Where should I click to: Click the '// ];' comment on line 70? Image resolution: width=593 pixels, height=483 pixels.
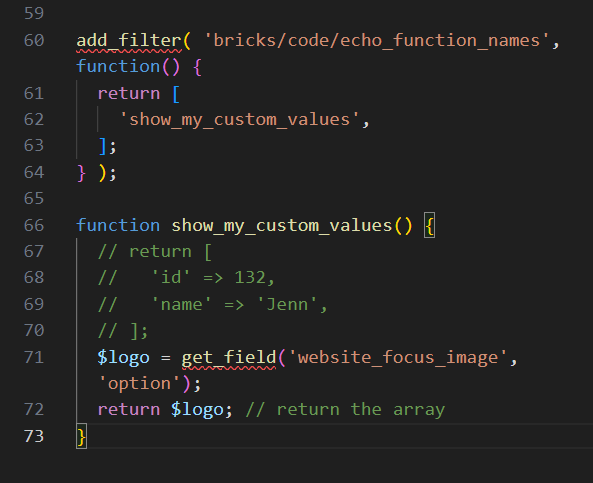[x=123, y=331]
